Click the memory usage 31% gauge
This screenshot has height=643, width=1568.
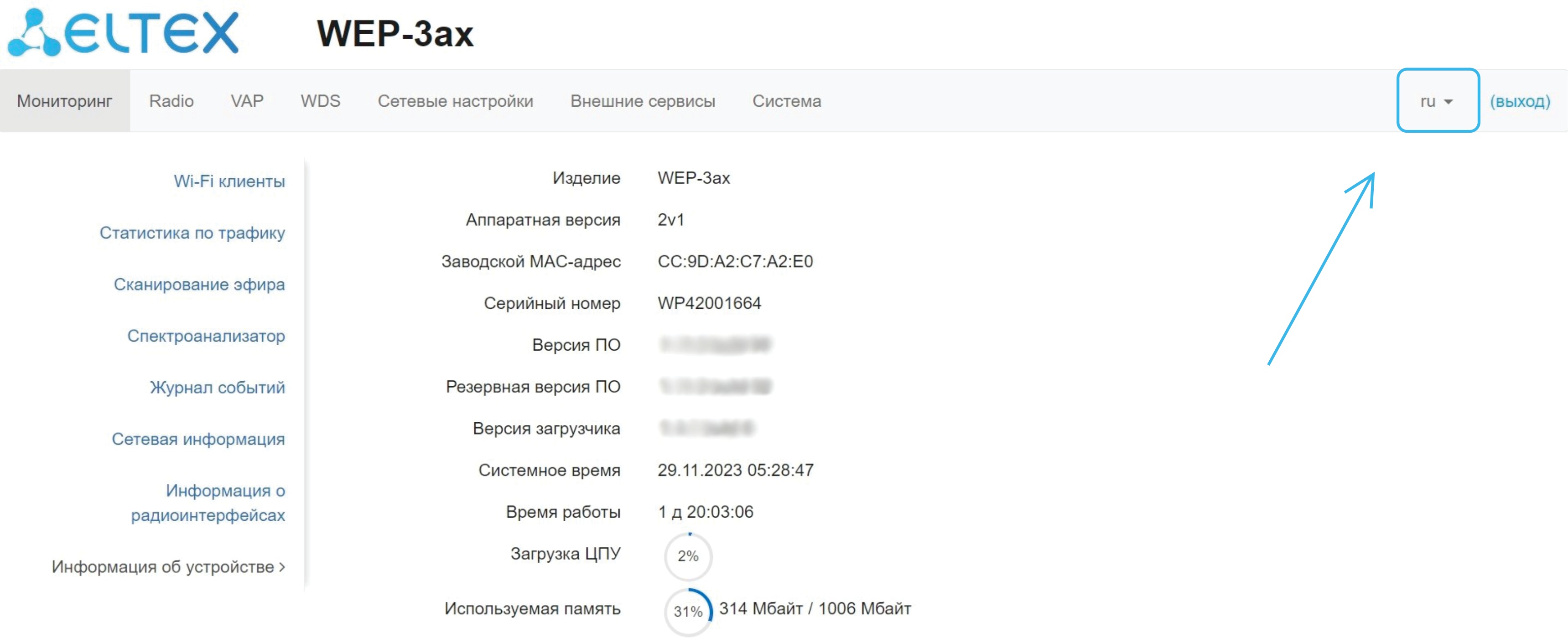tap(688, 612)
